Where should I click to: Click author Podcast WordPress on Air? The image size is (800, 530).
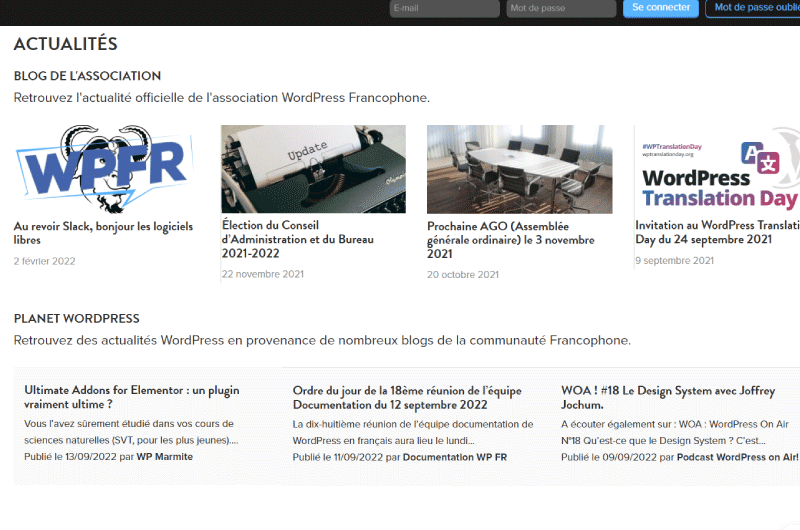coord(737,457)
